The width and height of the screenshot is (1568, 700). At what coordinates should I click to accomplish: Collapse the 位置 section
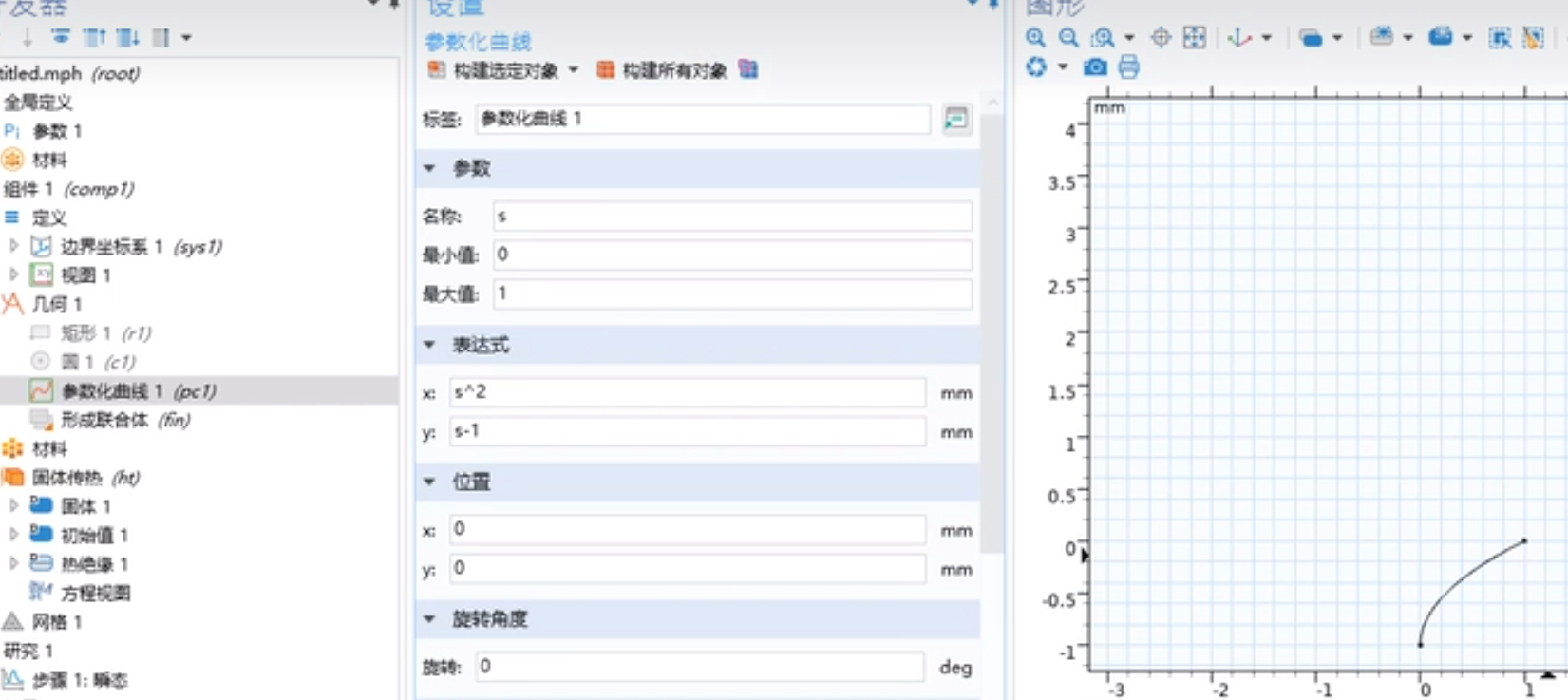point(429,482)
